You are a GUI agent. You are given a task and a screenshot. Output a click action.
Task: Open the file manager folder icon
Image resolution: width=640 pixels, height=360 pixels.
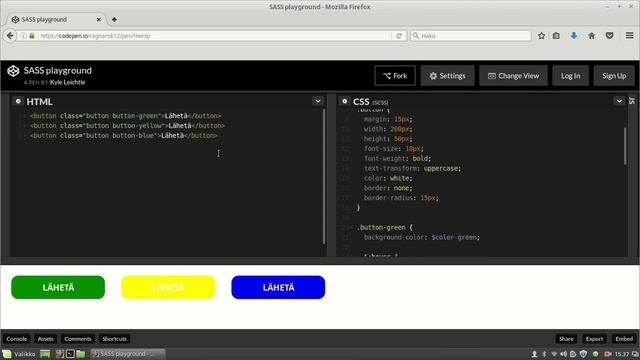click(81, 354)
